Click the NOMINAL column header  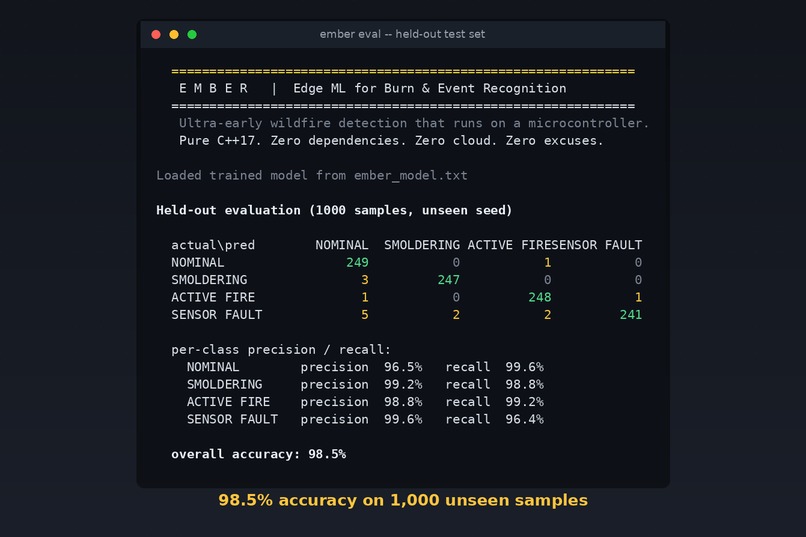click(x=342, y=245)
